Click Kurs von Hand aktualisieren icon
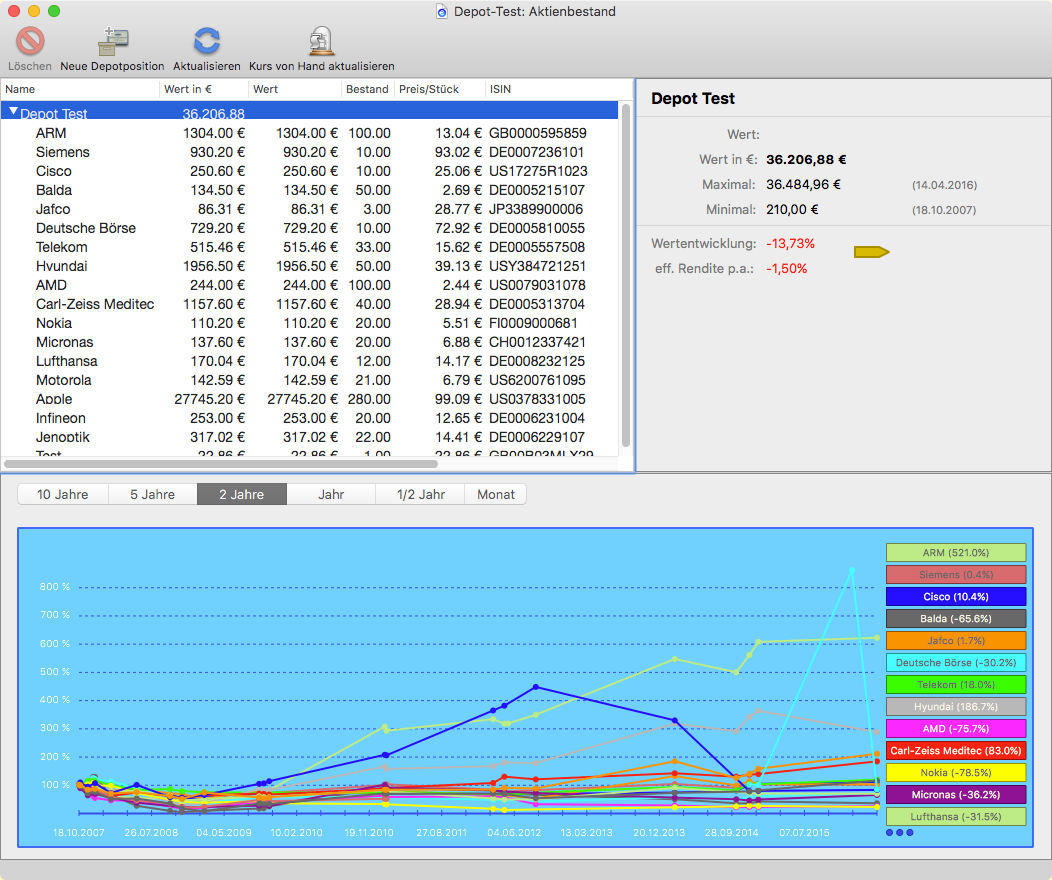The width and height of the screenshot is (1052, 880). pos(321,42)
